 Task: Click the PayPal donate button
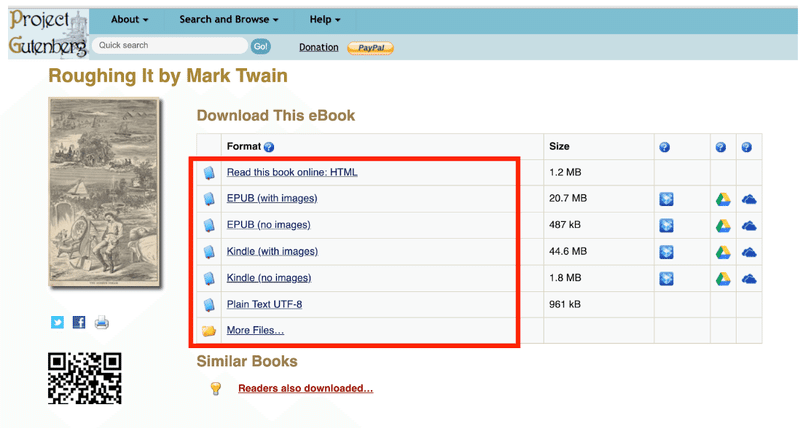tap(370, 48)
